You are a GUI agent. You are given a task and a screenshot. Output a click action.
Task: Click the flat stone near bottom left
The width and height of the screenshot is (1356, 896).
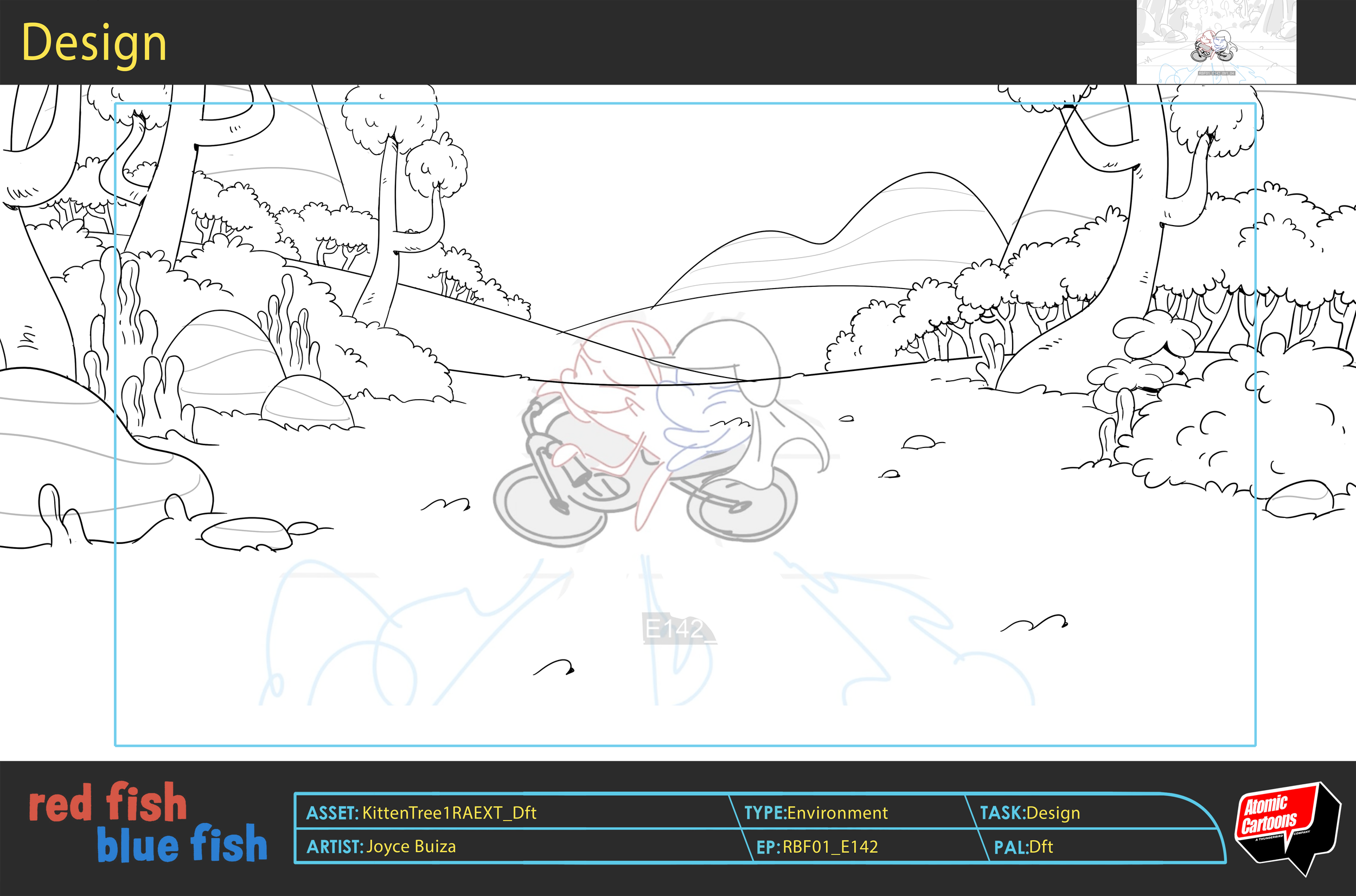pos(246,533)
